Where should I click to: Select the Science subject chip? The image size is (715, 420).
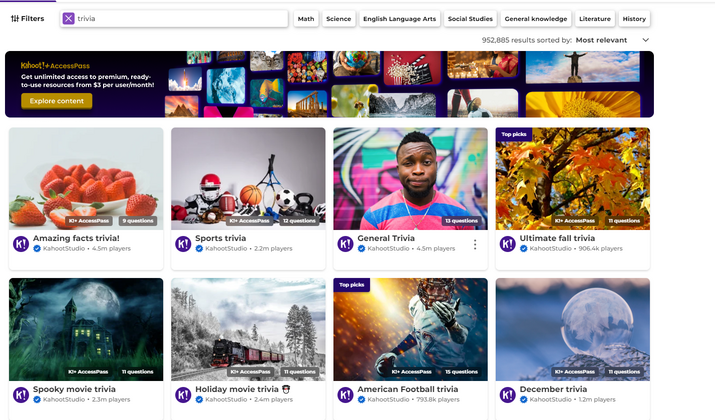(x=338, y=19)
